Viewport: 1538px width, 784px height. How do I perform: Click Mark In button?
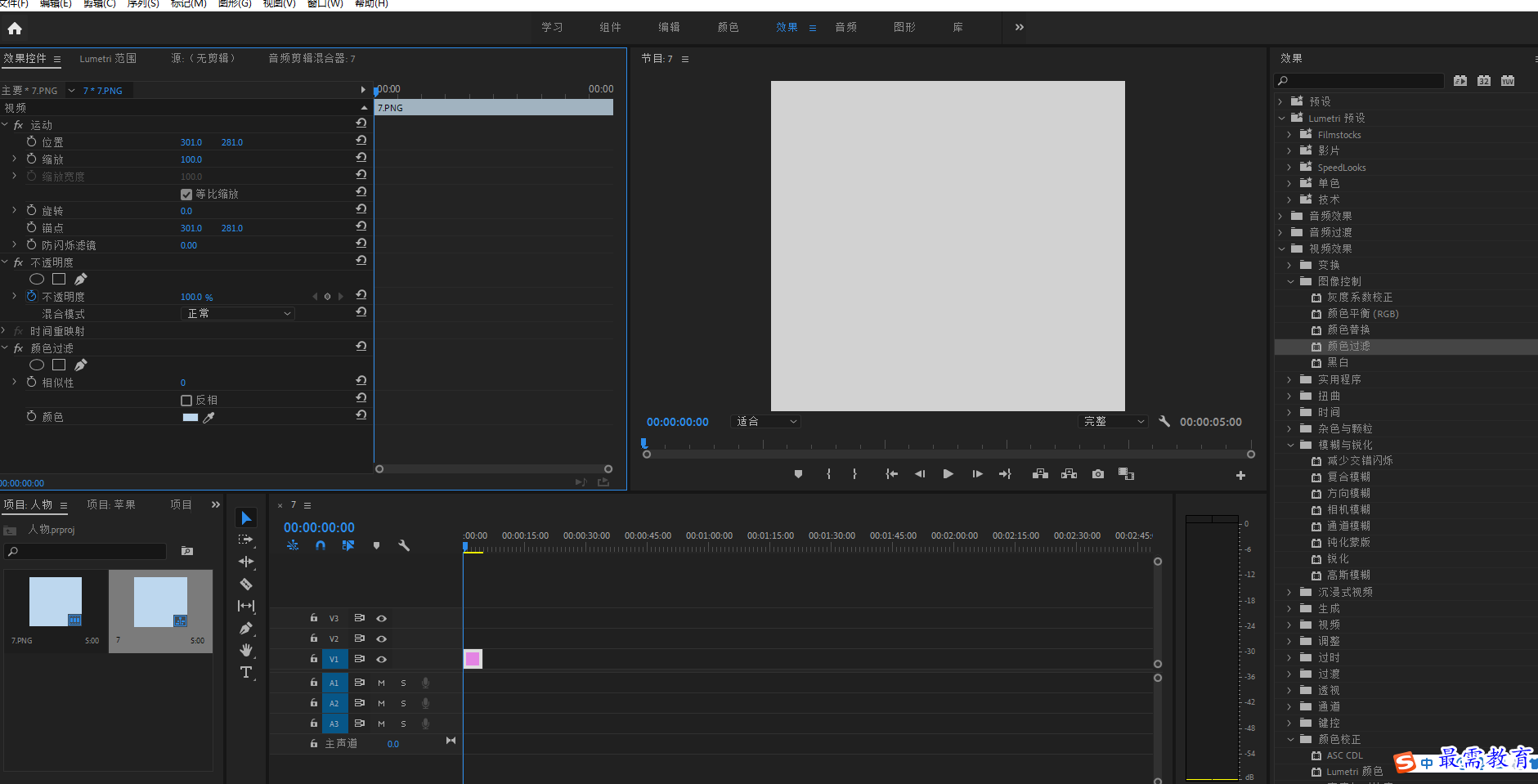(828, 474)
